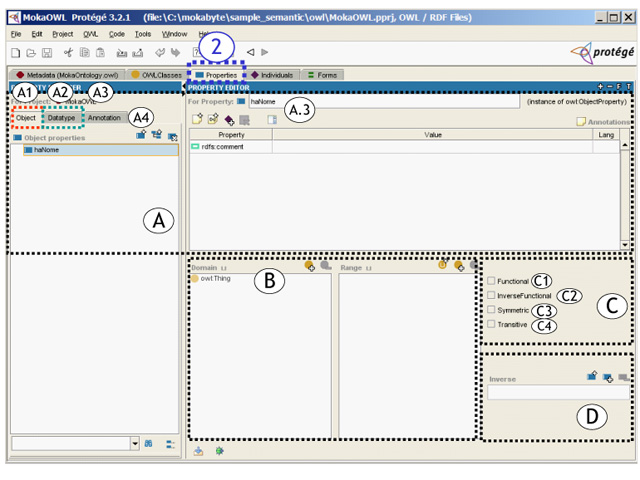Click the Redo arrow toolbar icon
Screen dimensions: 640x480
click(176, 52)
